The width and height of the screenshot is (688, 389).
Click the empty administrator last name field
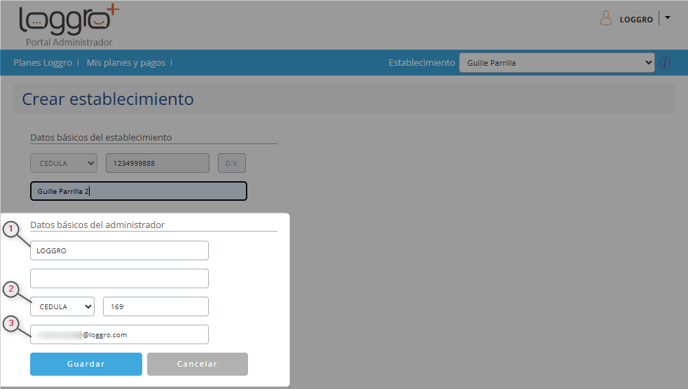click(x=119, y=278)
